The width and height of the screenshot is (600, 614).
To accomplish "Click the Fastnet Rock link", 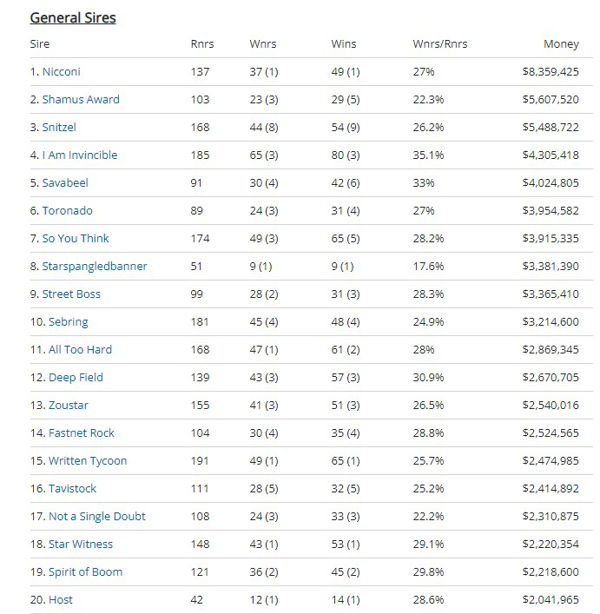I will pos(81,433).
